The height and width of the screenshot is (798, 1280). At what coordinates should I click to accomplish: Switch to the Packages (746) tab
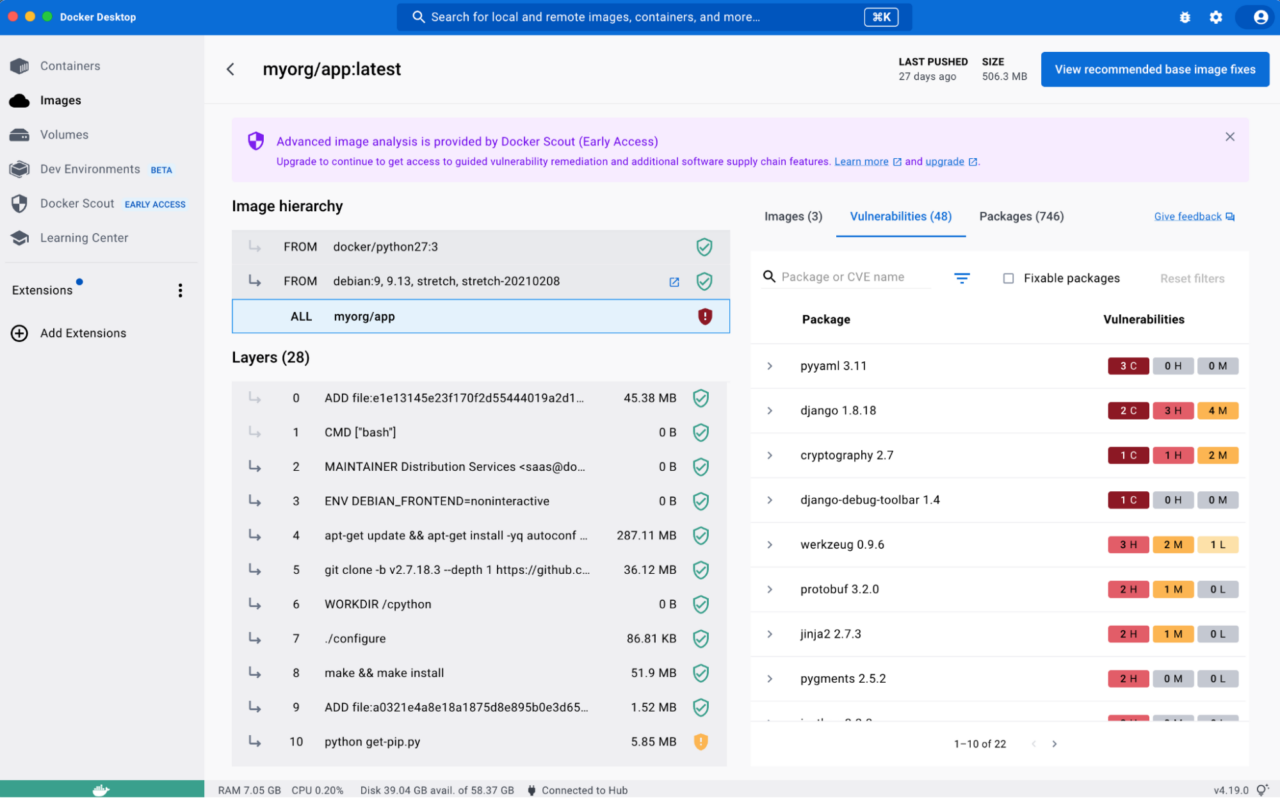tap(1021, 216)
